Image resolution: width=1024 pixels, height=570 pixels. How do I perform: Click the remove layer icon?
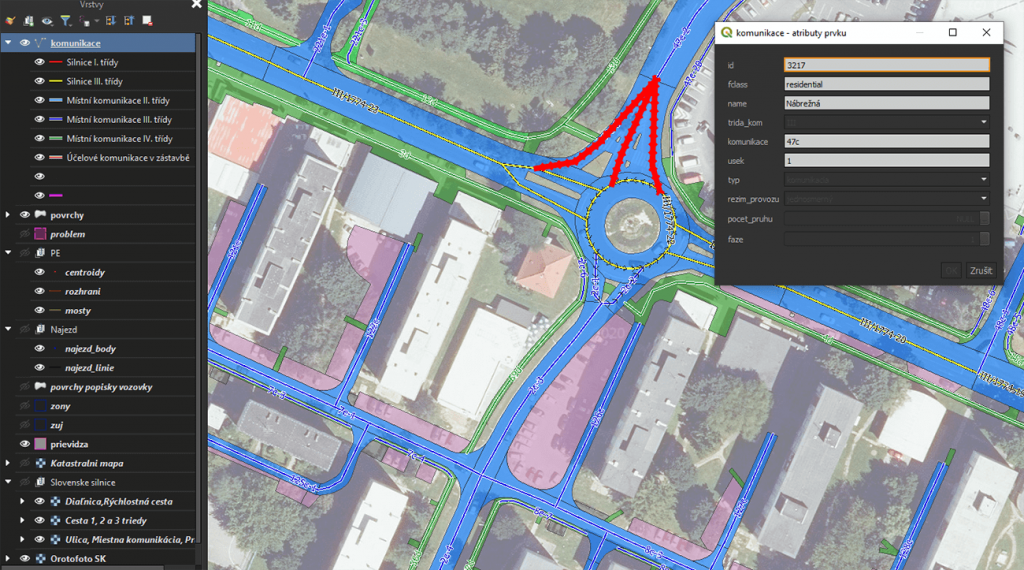click(147, 20)
